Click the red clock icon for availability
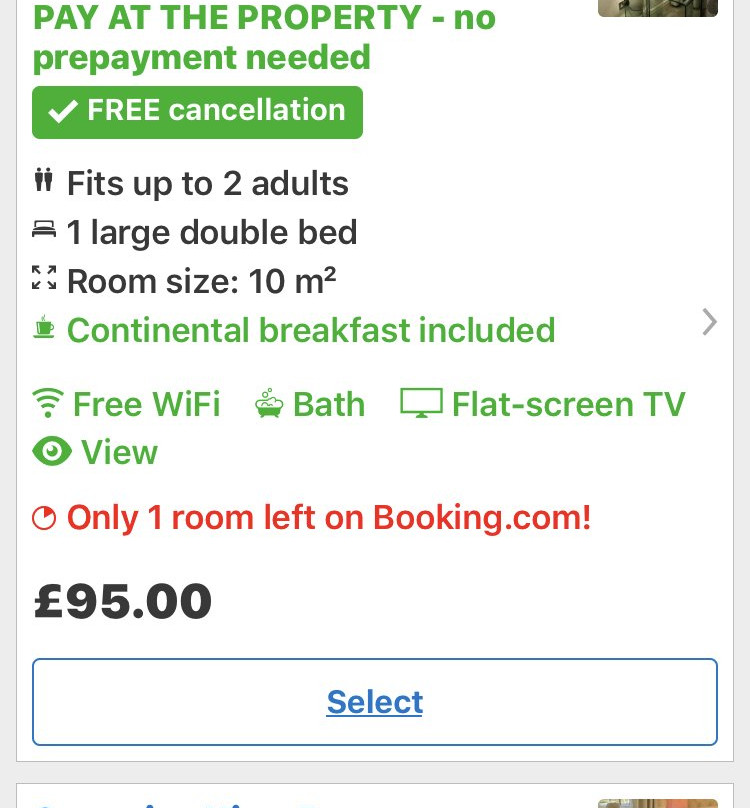The image size is (750, 808). coord(44,517)
